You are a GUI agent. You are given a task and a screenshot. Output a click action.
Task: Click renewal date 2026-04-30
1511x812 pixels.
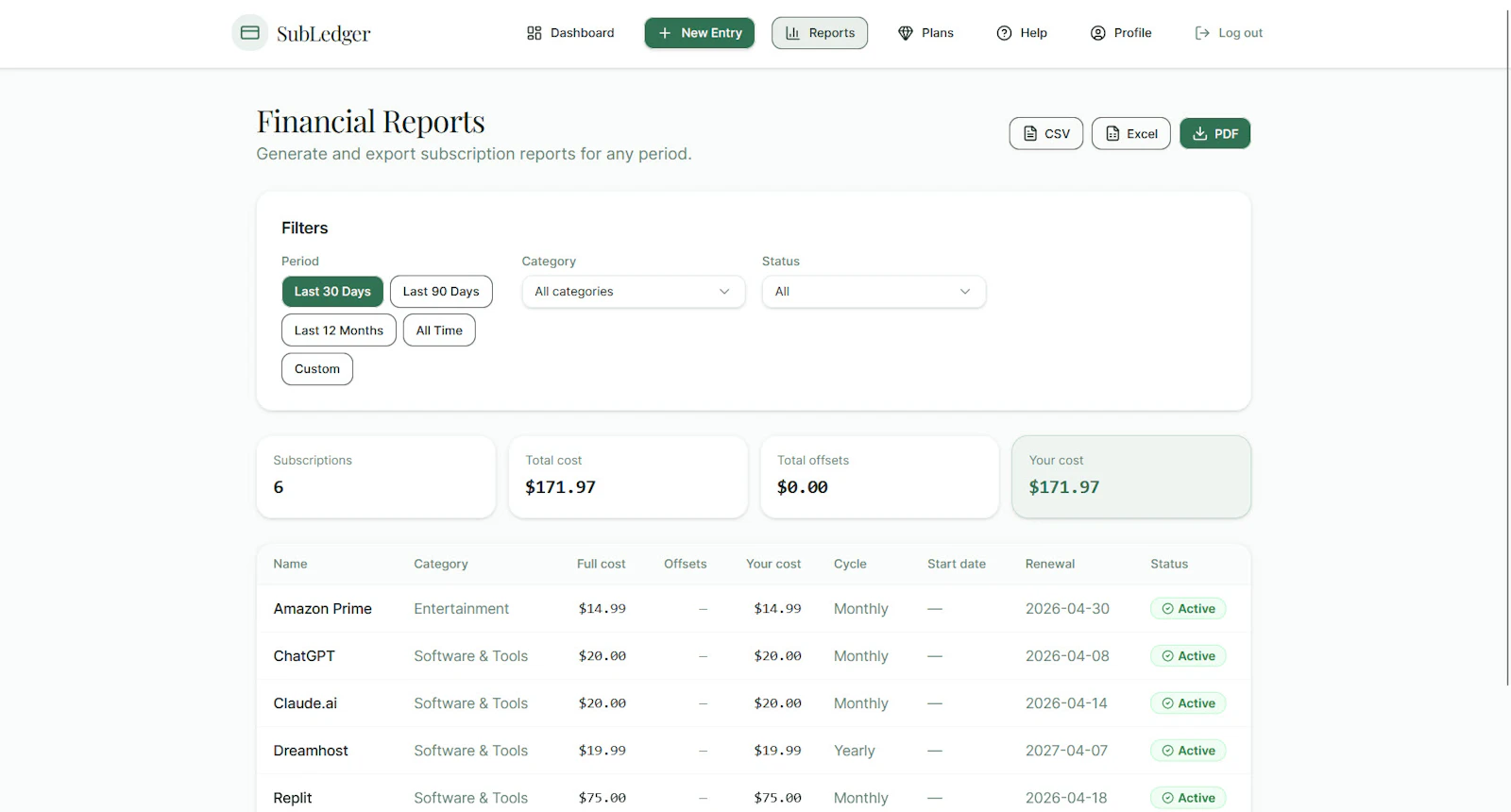(x=1067, y=609)
